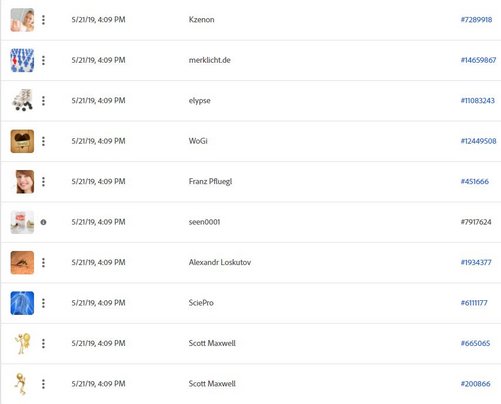Open the three-dot menu for elypse row
Viewport: 501px width, 404px height.
tap(43, 101)
